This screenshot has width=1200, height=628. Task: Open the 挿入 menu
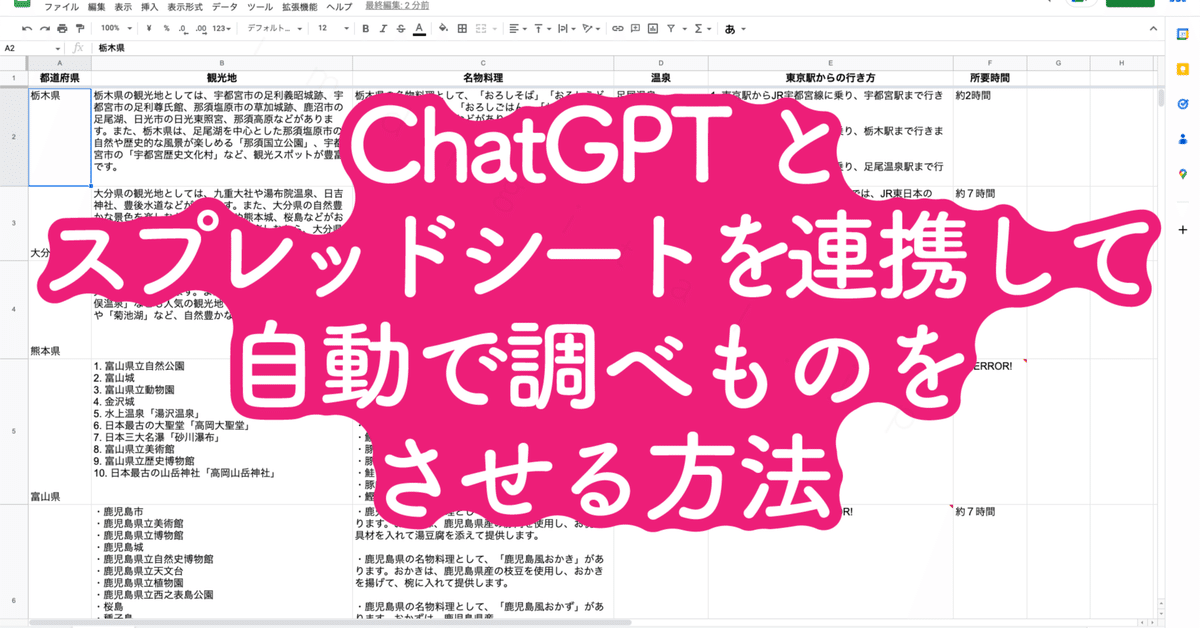tap(150, 7)
